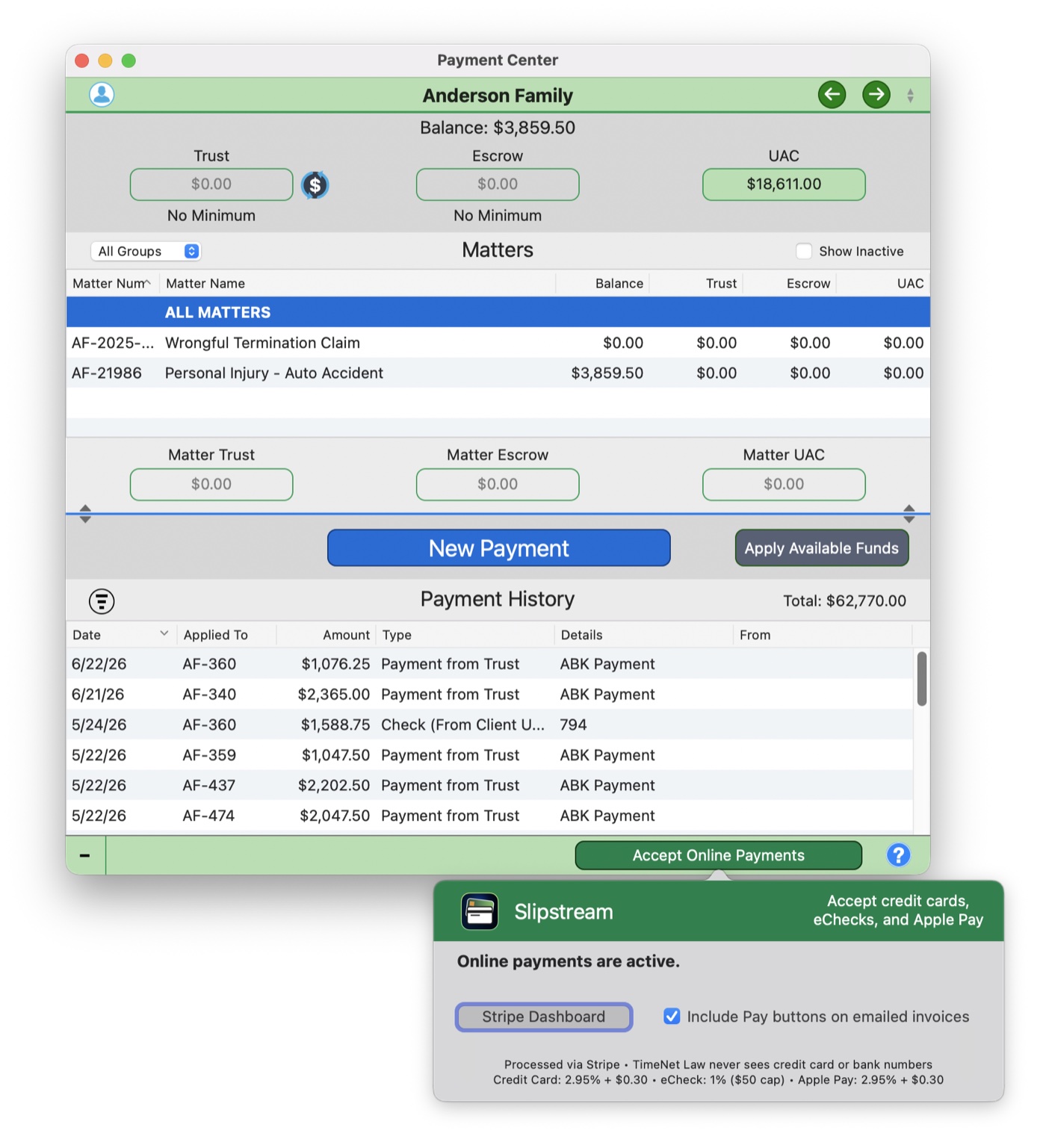Click the Anderson Family client name

[498, 96]
